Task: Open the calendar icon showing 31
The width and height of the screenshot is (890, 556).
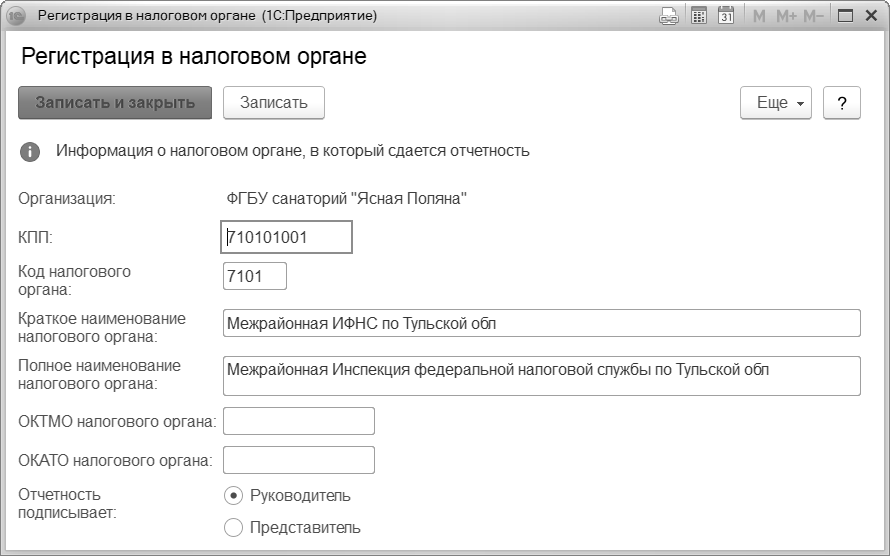Action: click(x=727, y=16)
